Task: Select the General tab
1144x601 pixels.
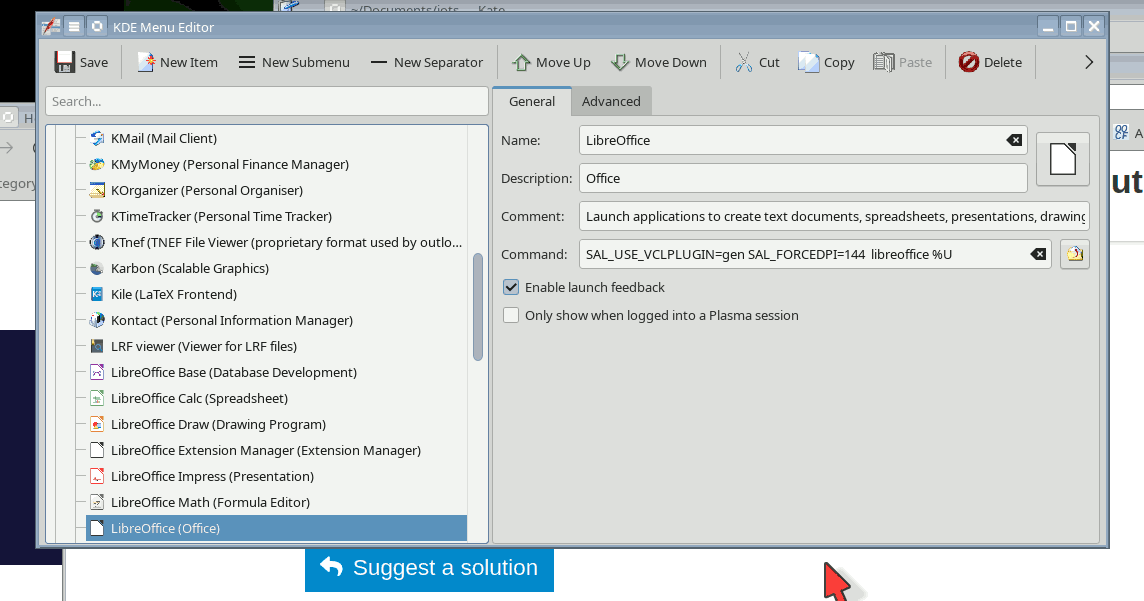Action: pyautogui.click(x=532, y=101)
